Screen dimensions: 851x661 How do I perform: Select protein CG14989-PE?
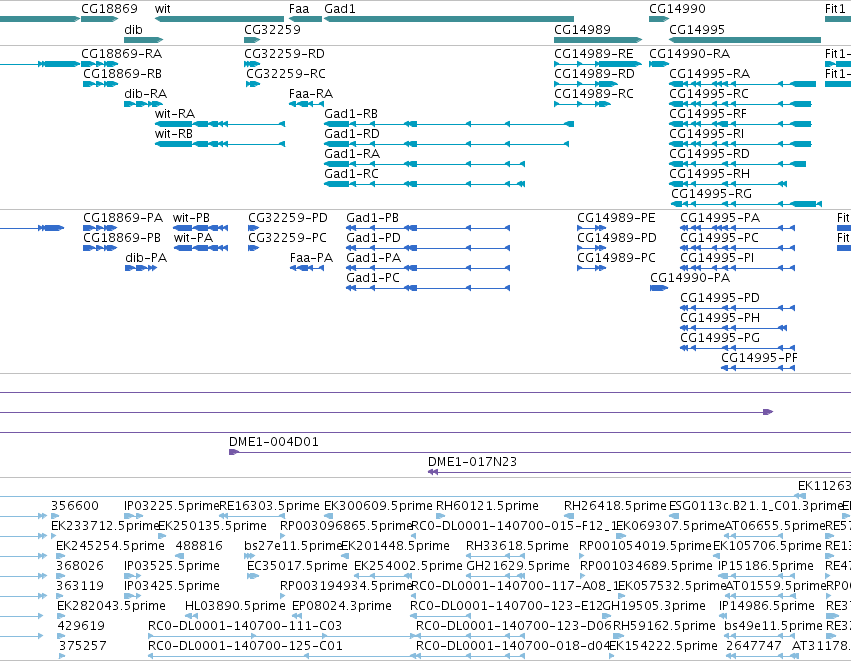point(592,228)
